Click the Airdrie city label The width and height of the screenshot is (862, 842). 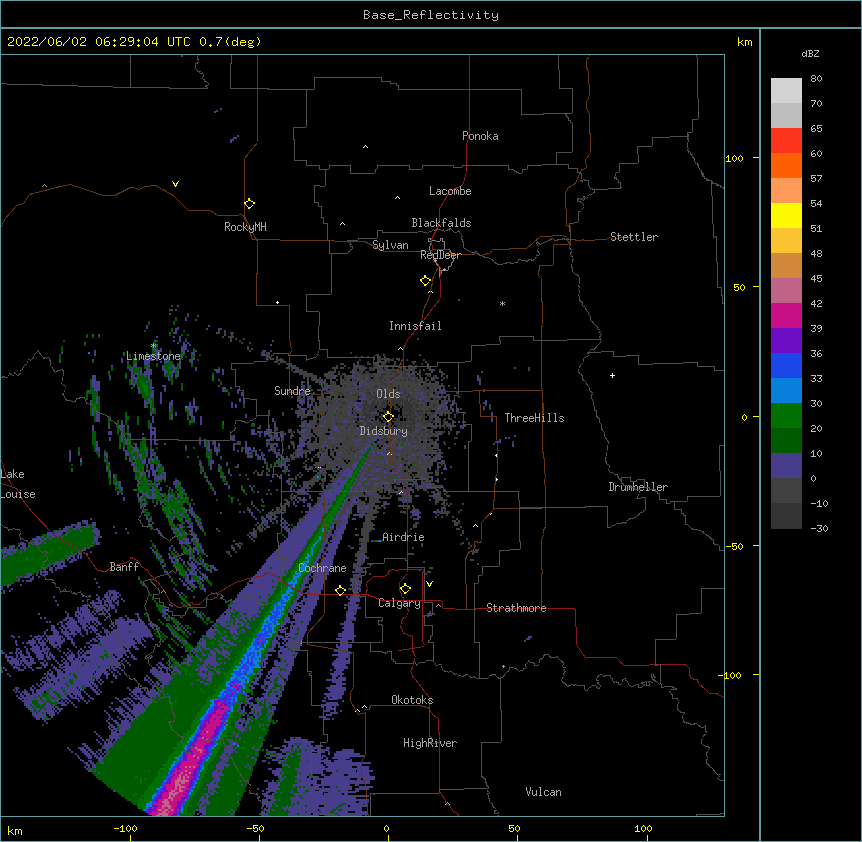pyautogui.click(x=403, y=537)
